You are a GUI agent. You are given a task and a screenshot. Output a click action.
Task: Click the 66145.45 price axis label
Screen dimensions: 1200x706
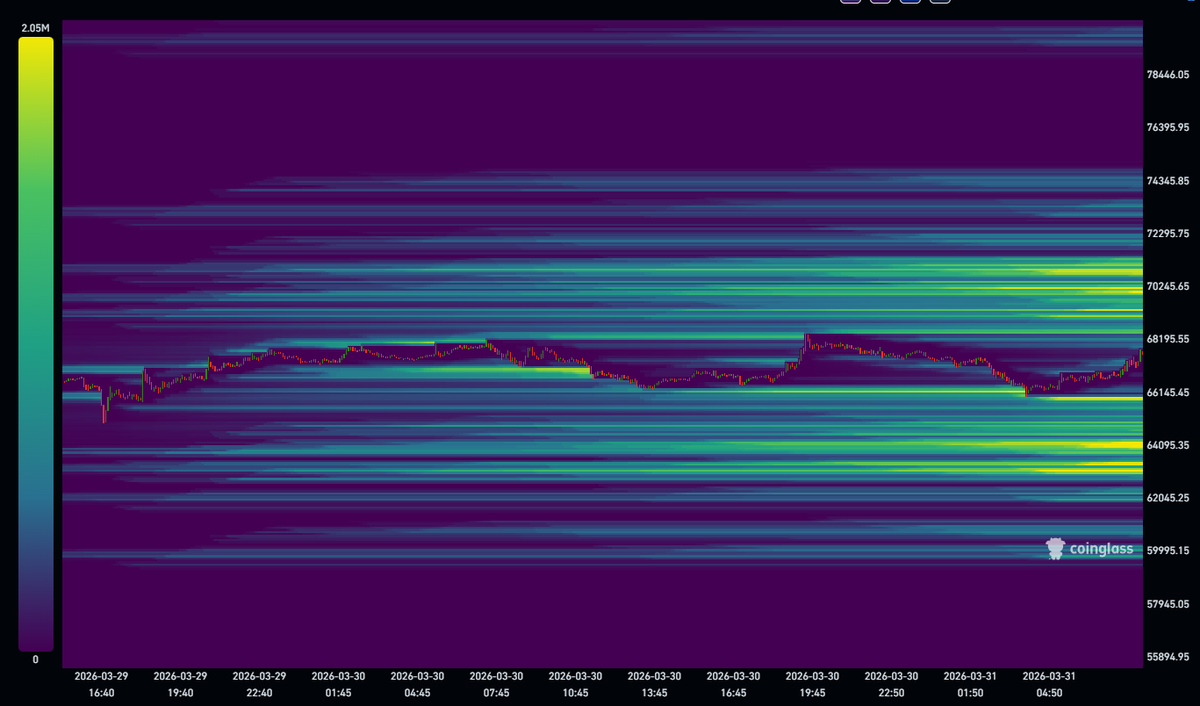coord(1167,392)
